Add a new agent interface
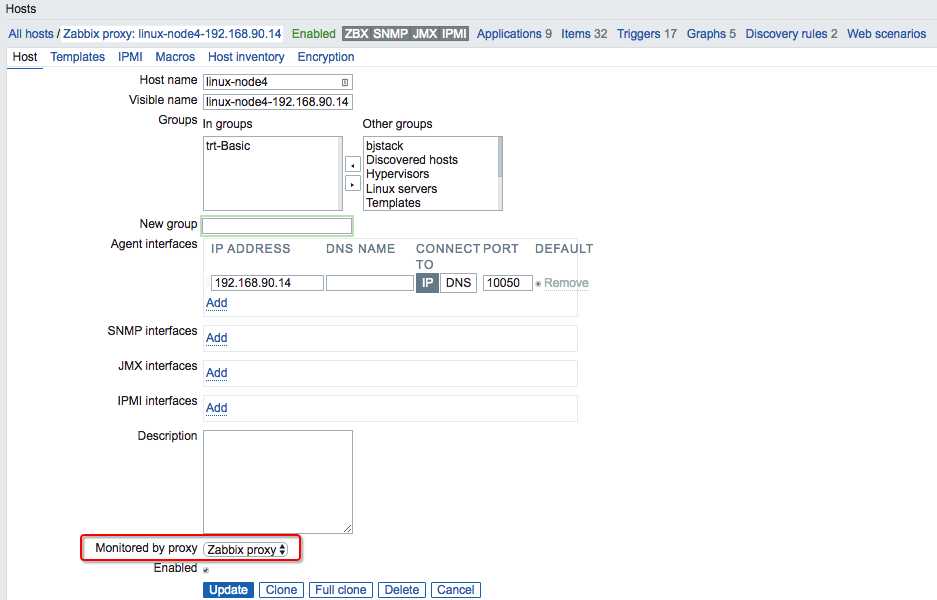This screenshot has height=600, width=937. pyautogui.click(x=216, y=303)
